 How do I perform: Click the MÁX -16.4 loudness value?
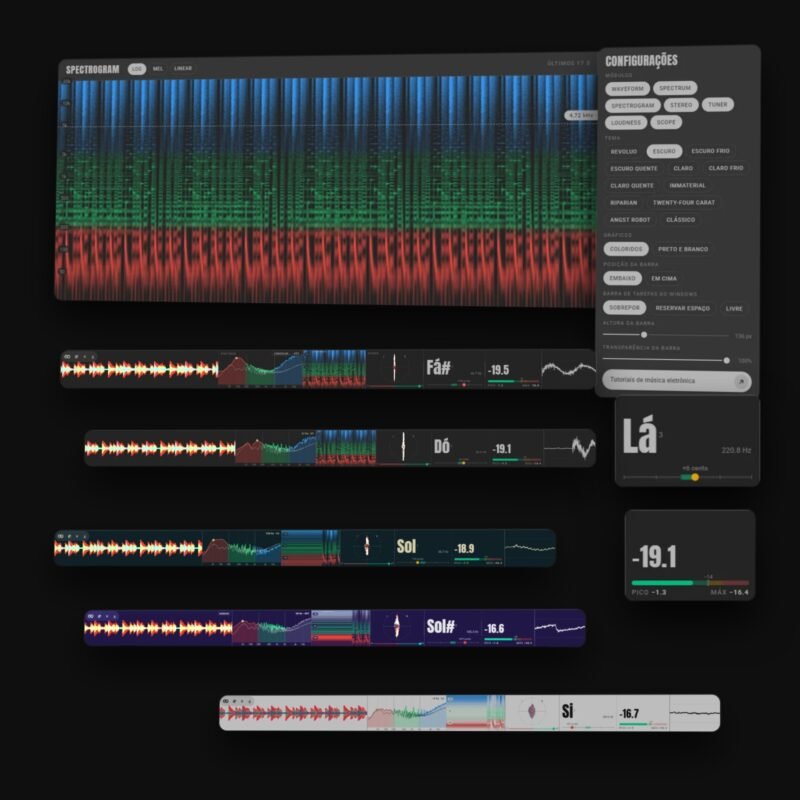(730, 592)
